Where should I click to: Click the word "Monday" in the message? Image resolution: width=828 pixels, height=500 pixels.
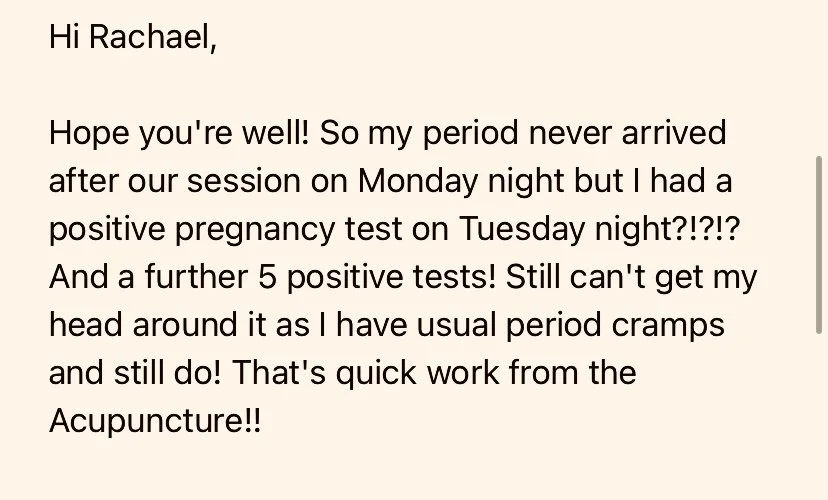point(417,182)
